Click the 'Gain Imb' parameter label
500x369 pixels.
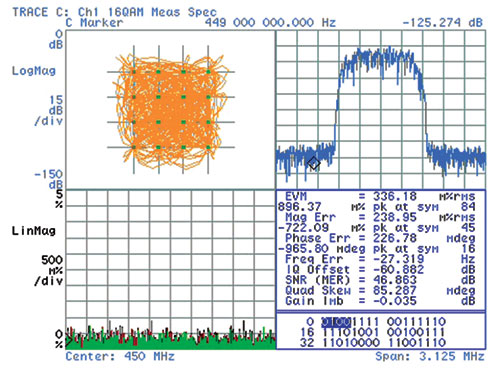pos(314,301)
